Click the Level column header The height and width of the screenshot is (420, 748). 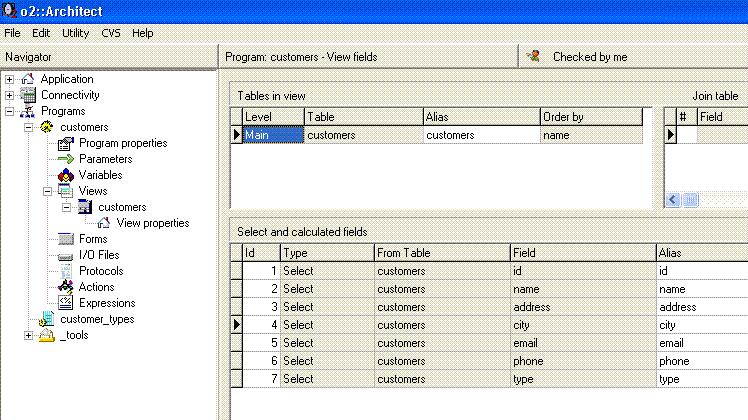273,117
